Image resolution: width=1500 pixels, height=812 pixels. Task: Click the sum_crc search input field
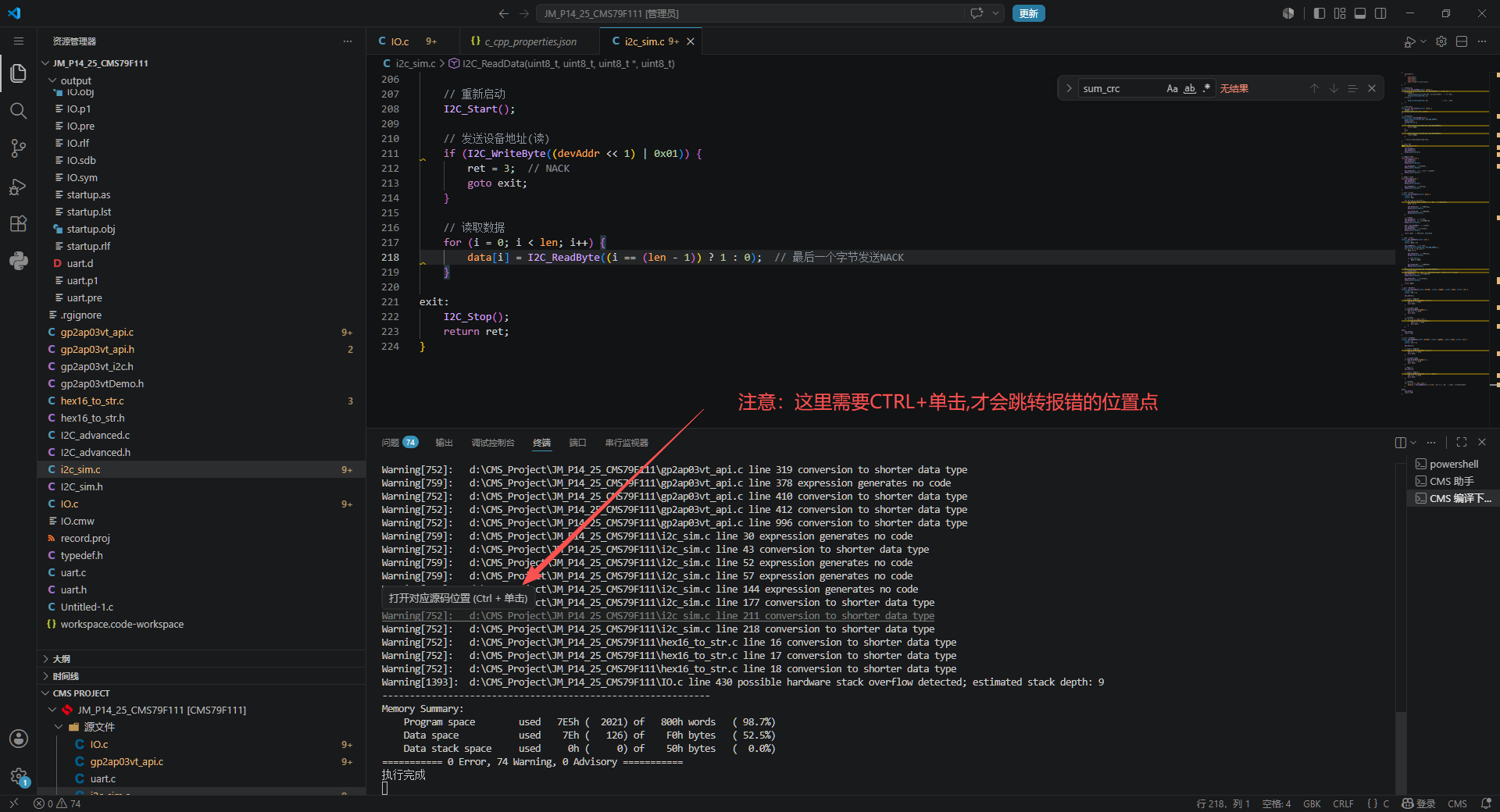point(1120,88)
